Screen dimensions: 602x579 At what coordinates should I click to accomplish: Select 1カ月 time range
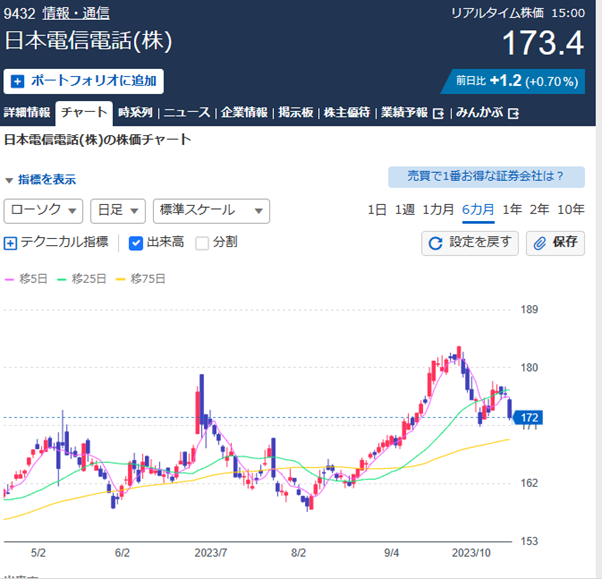tap(438, 210)
